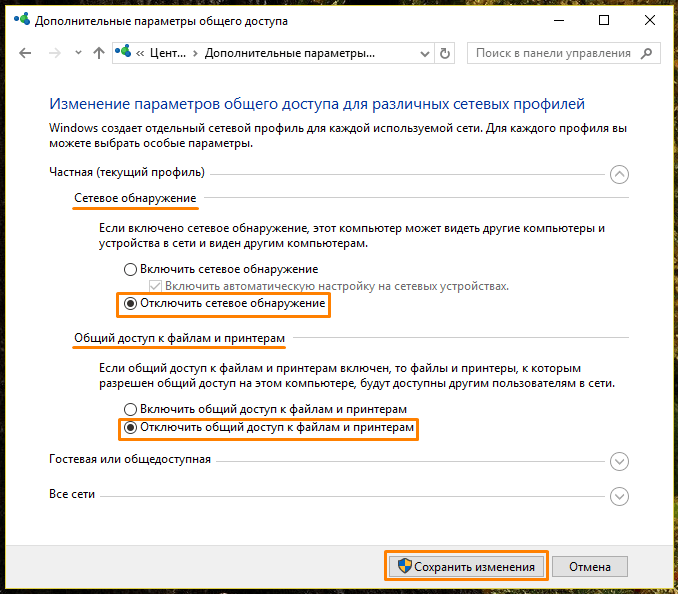Minimize the sharing settings window
This screenshot has height=594, width=678.
coord(559,20)
